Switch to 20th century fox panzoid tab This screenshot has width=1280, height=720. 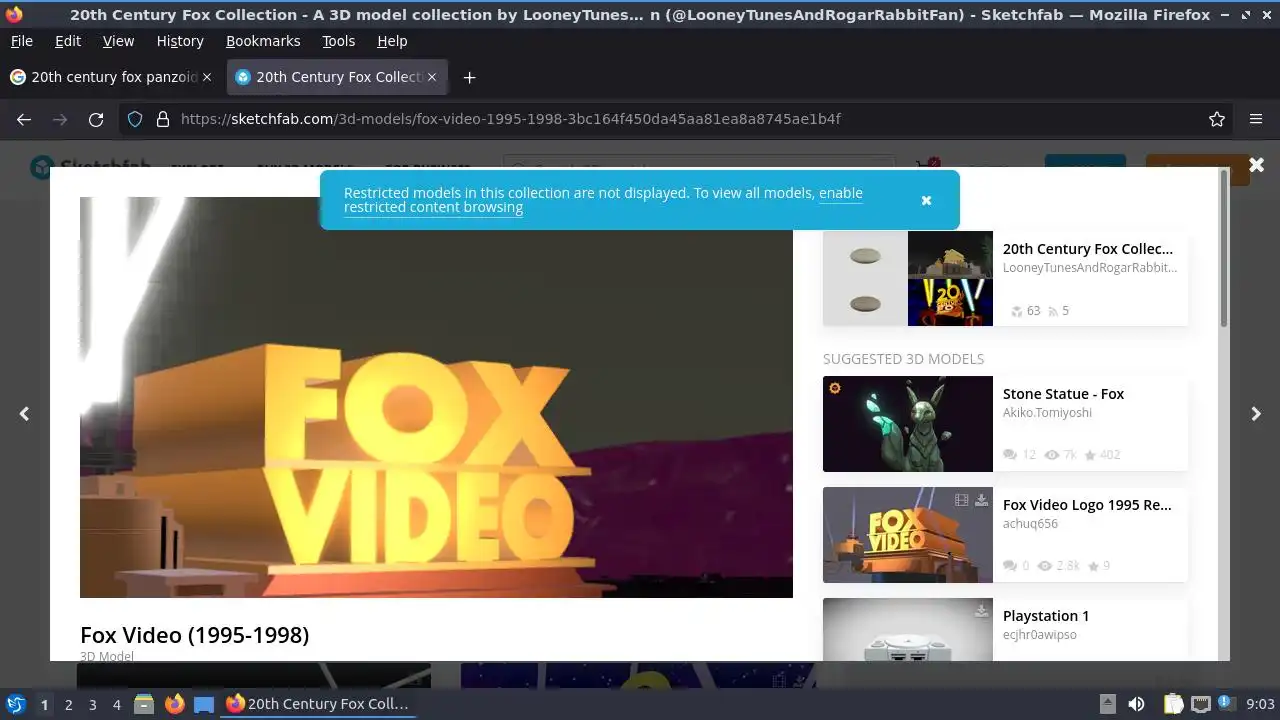click(110, 77)
